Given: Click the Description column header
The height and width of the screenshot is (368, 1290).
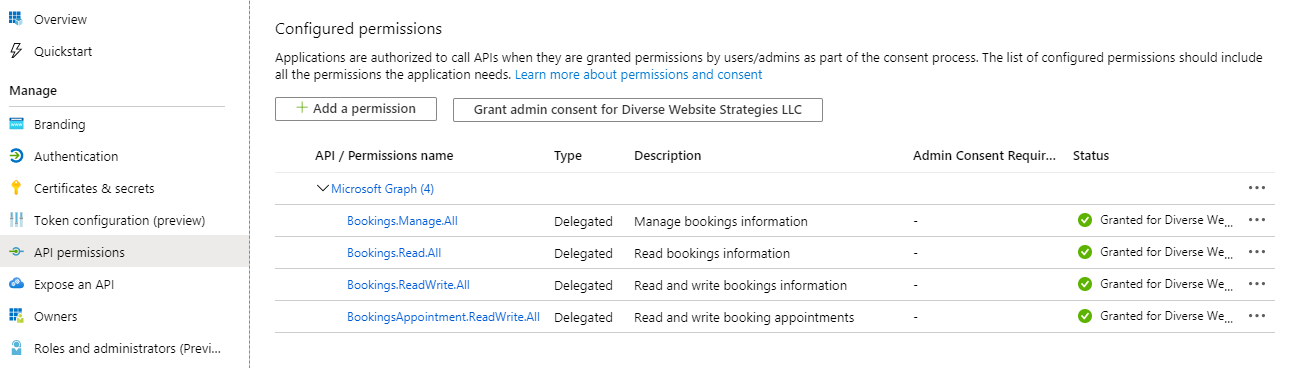Looking at the screenshot, I should (668, 156).
